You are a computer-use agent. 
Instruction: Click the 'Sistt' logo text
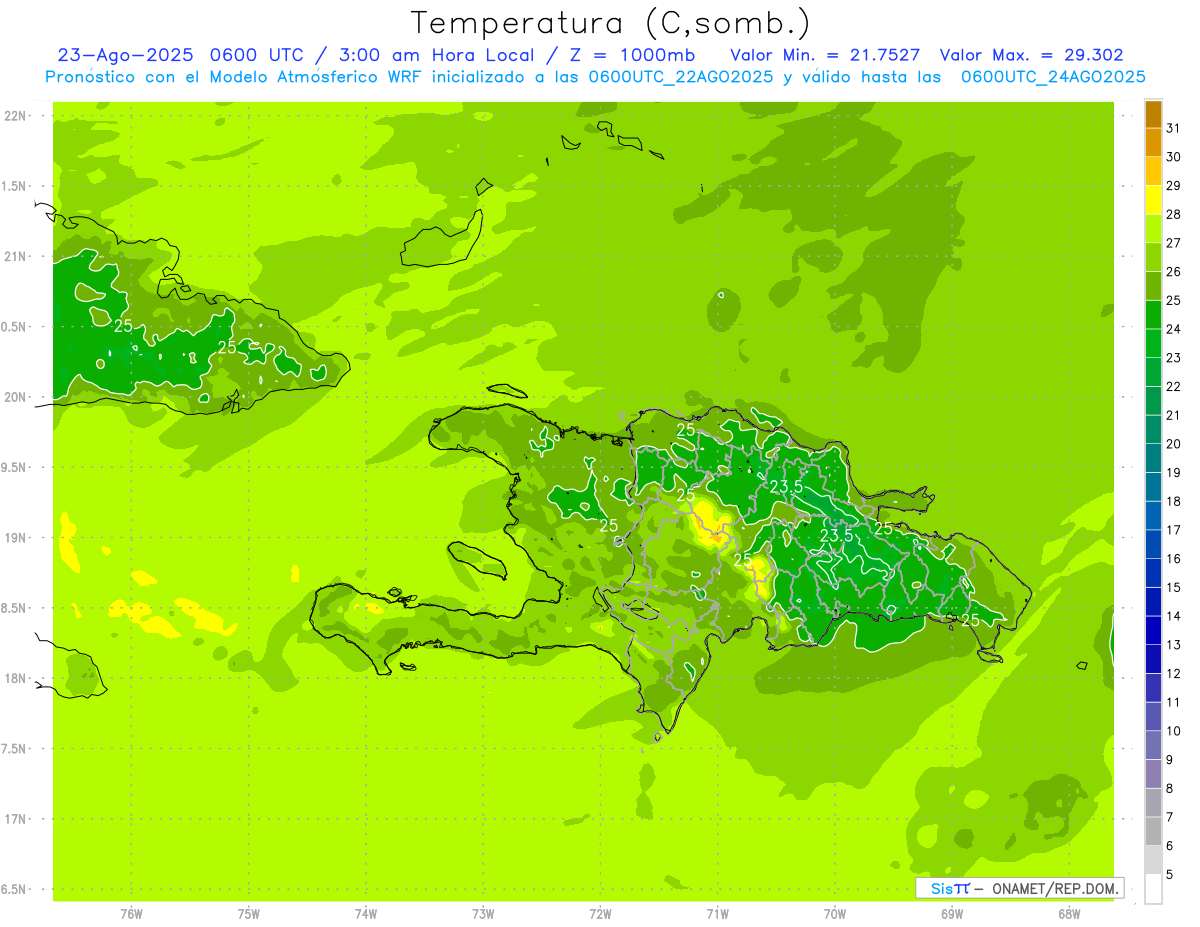950,888
